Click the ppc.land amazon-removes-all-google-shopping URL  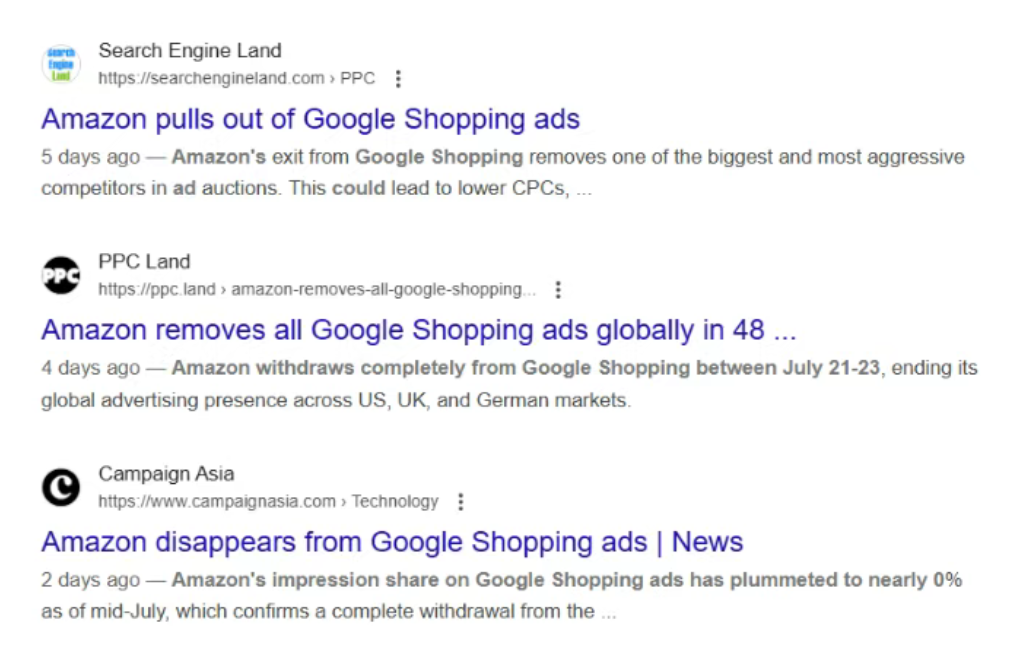pos(317,290)
